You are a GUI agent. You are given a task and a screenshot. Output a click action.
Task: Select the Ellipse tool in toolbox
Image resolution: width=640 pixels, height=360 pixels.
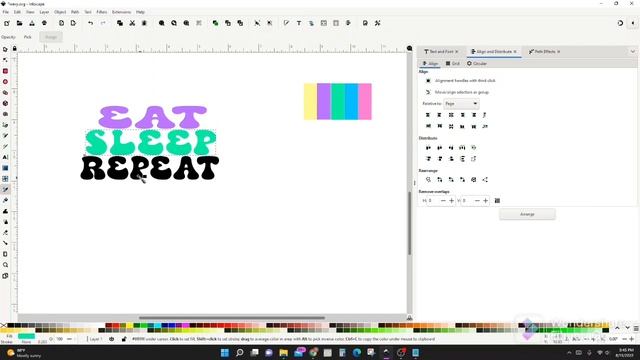pyautogui.click(x=5, y=82)
